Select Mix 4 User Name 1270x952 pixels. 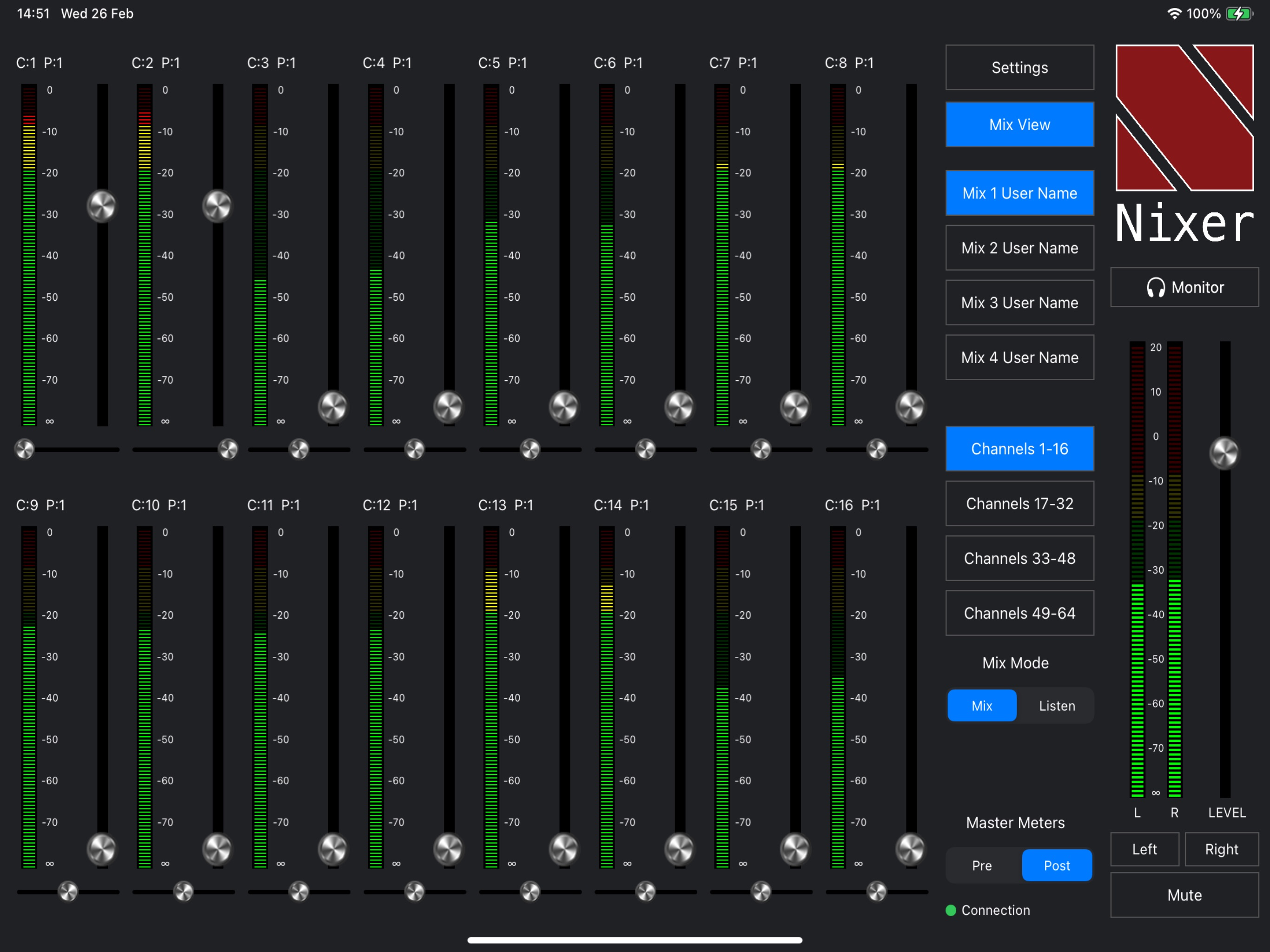(x=1019, y=357)
